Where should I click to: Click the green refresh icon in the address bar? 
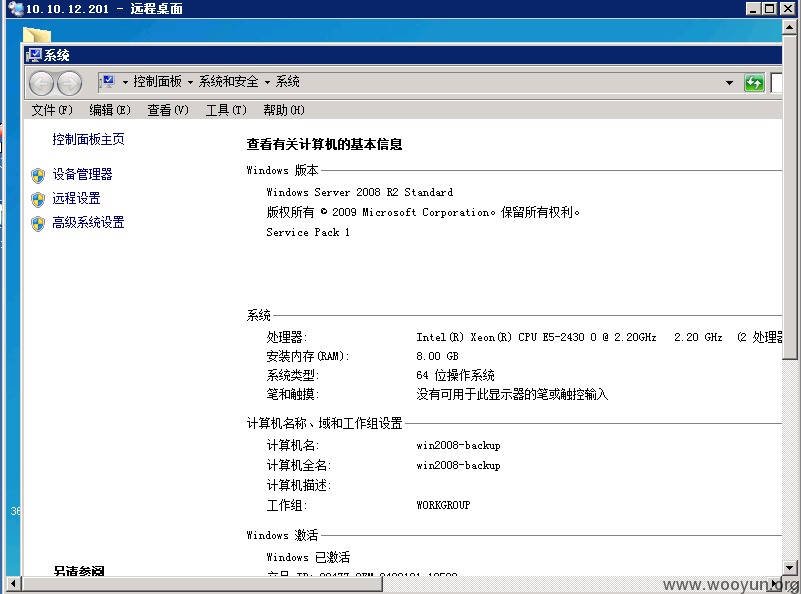click(754, 82)
